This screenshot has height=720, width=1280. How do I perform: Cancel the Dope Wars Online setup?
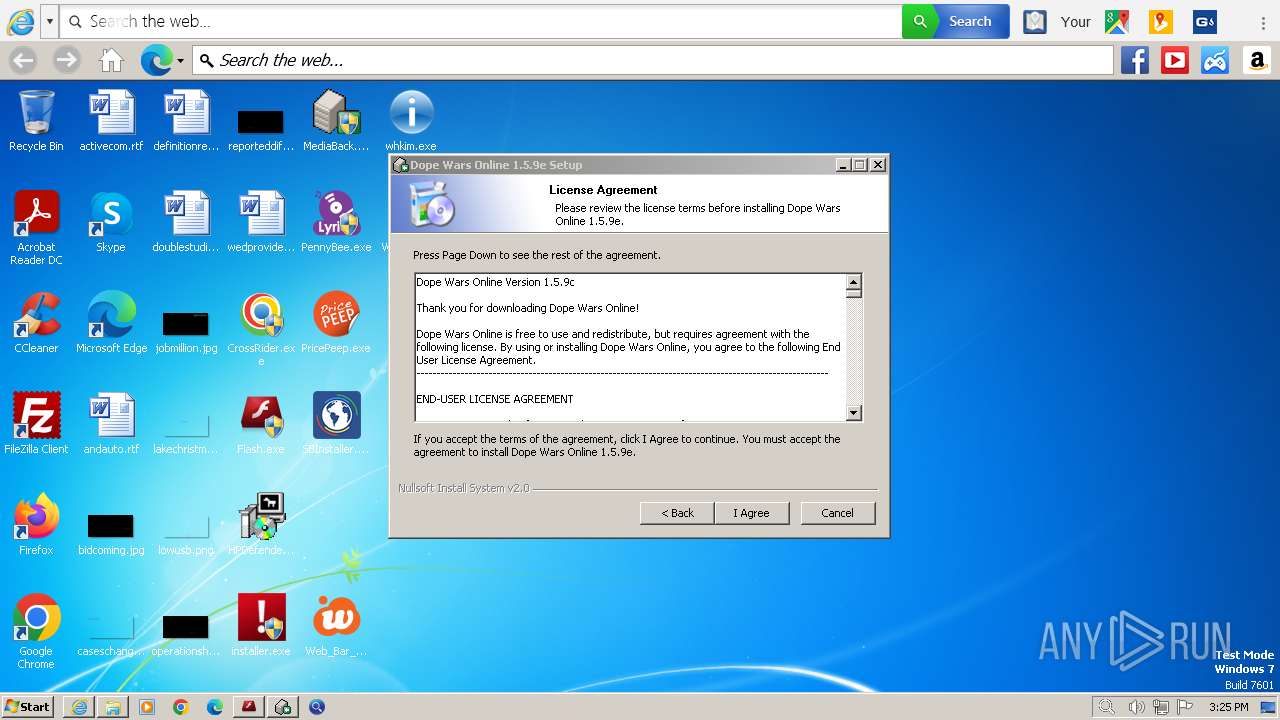[x=837, y=513]
